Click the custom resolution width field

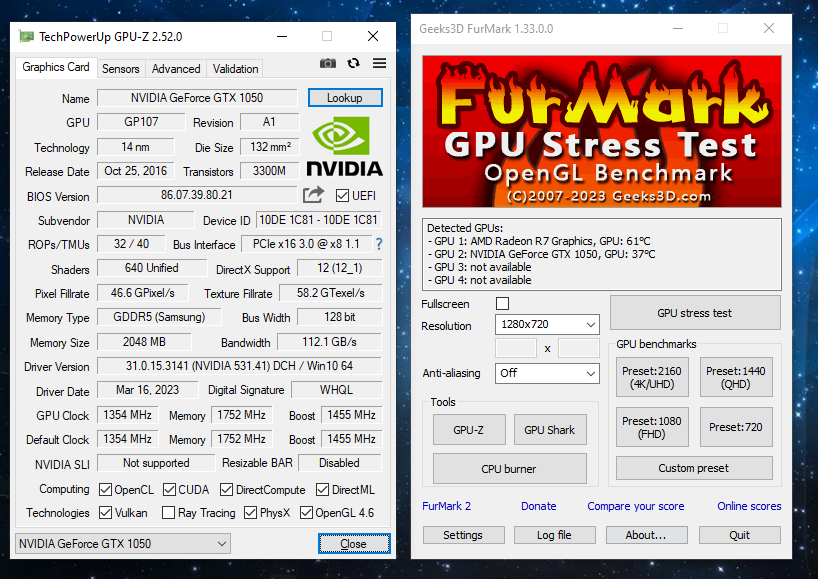[x=517, y=348]
